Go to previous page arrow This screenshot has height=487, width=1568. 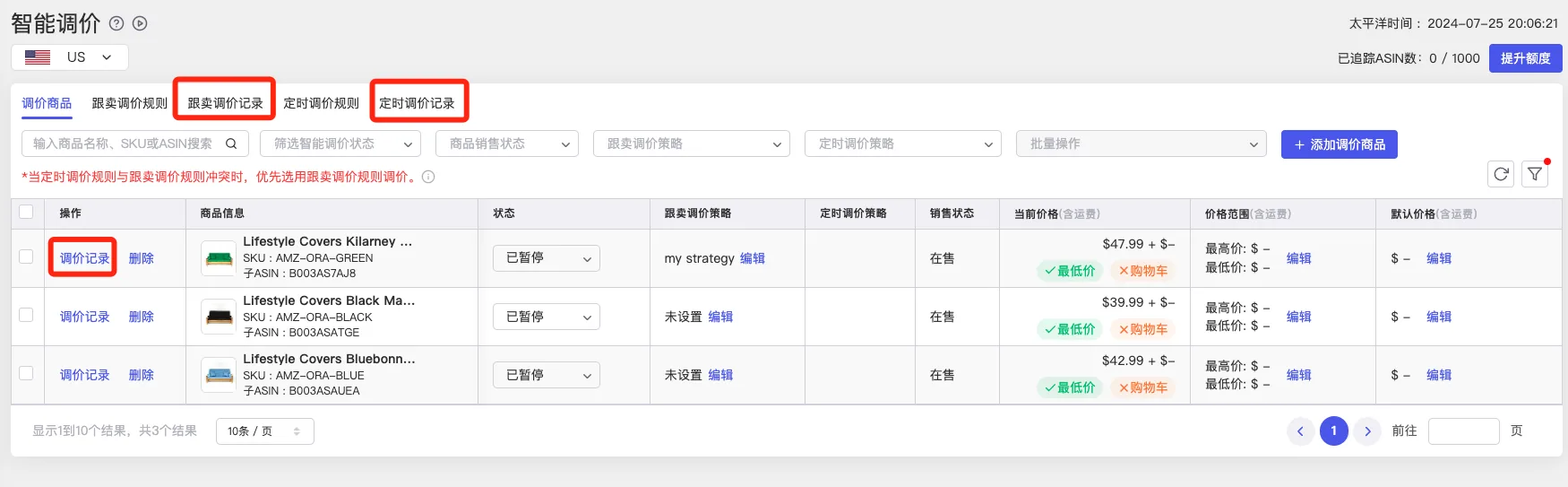1301,431
